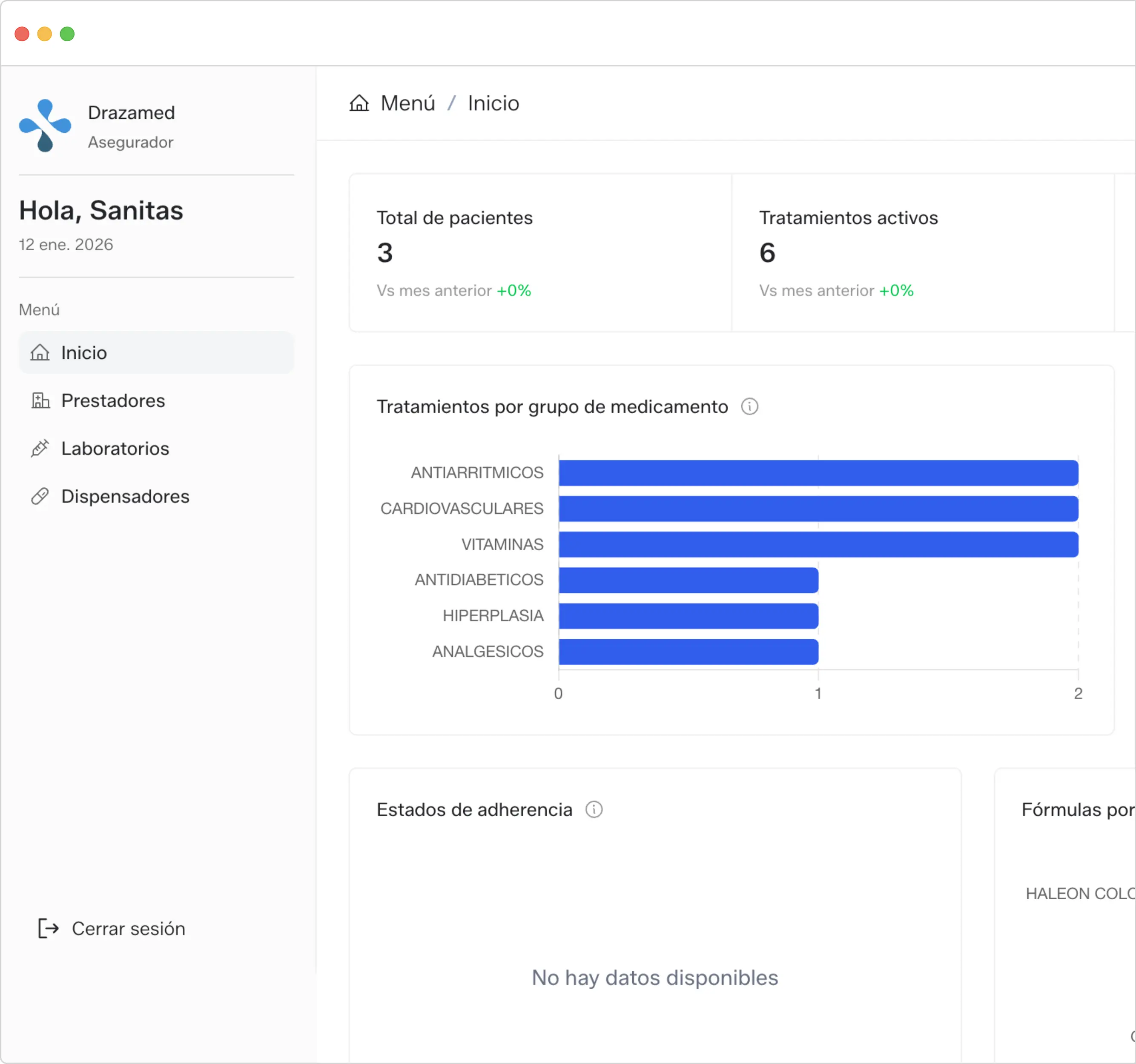Click the Menú breadcrumb link

(407, 103)
